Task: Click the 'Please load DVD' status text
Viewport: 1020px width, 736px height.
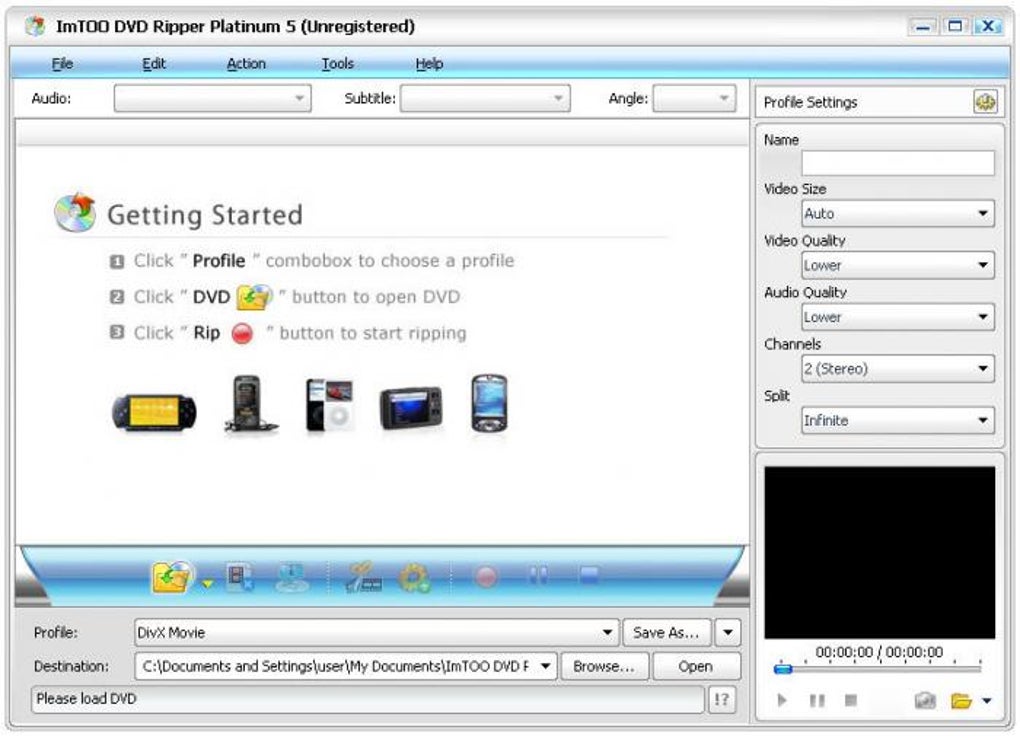Action: (x=87, y=699)
